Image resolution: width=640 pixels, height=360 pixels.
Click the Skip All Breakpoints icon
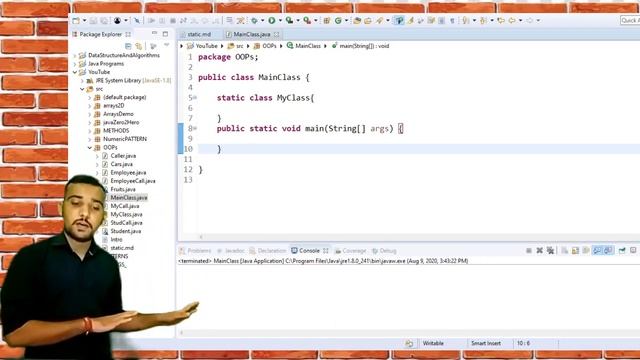pos(137,20)
